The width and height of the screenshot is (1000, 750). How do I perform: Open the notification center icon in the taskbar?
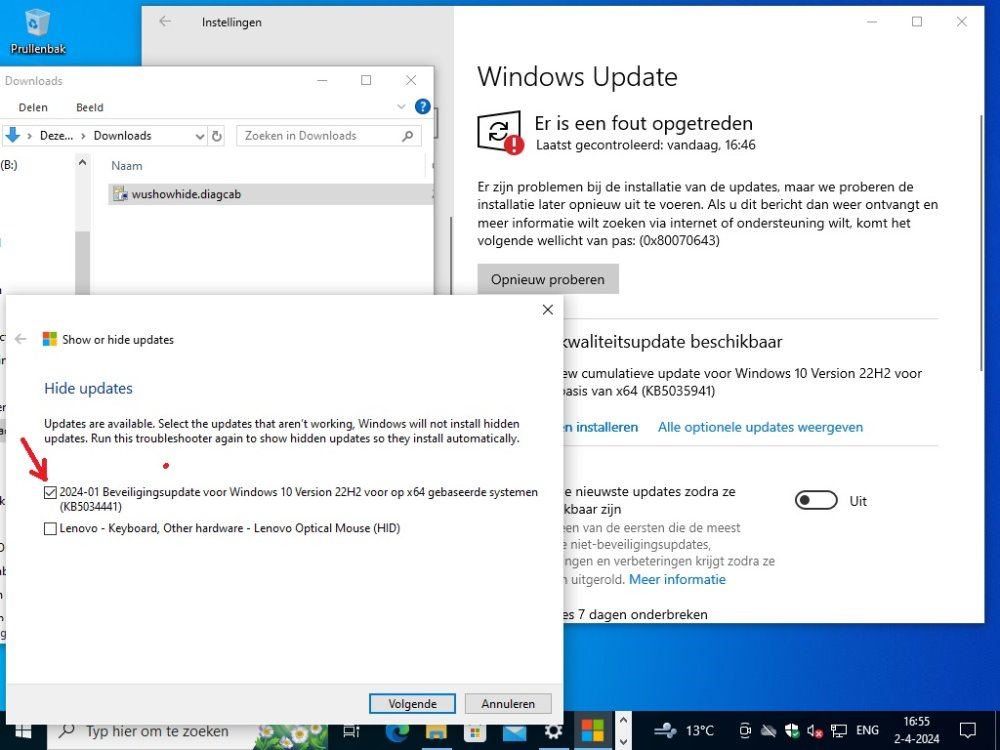click(967, 730)
